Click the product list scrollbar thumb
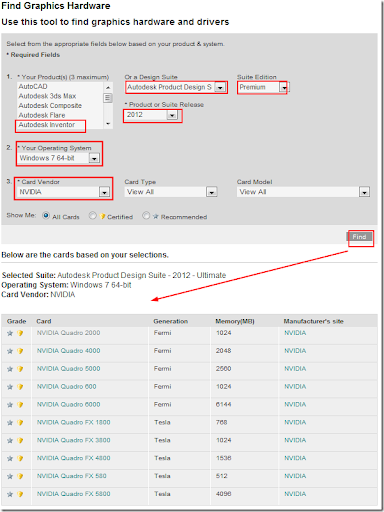This screenshot has height=512, width=384. pos(107,98)
